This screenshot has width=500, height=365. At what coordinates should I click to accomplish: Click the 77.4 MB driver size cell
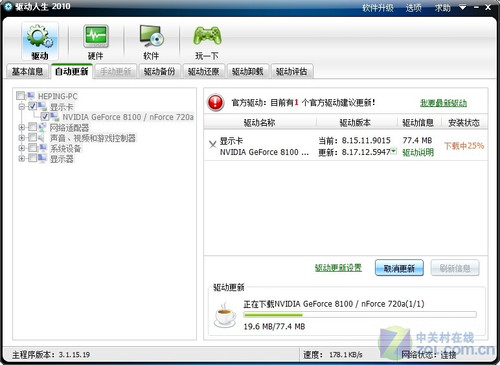tap(417, 140)
